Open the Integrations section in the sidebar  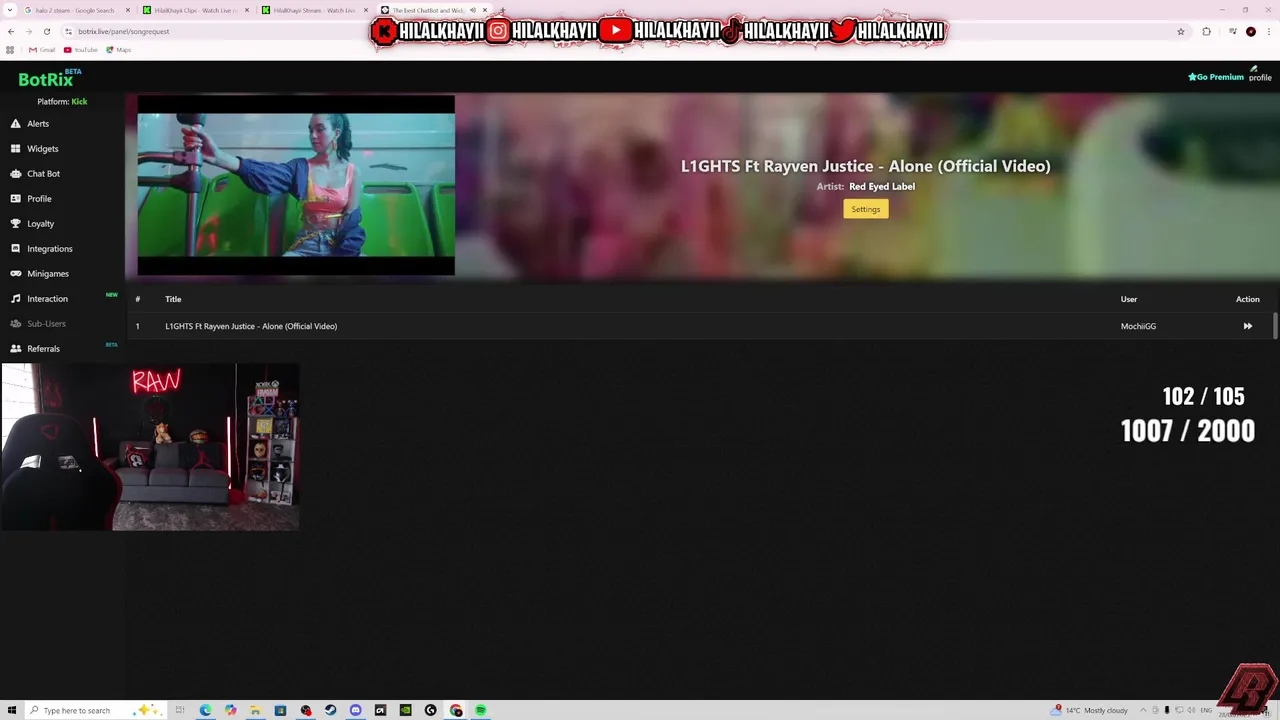(x=41, y=249)
